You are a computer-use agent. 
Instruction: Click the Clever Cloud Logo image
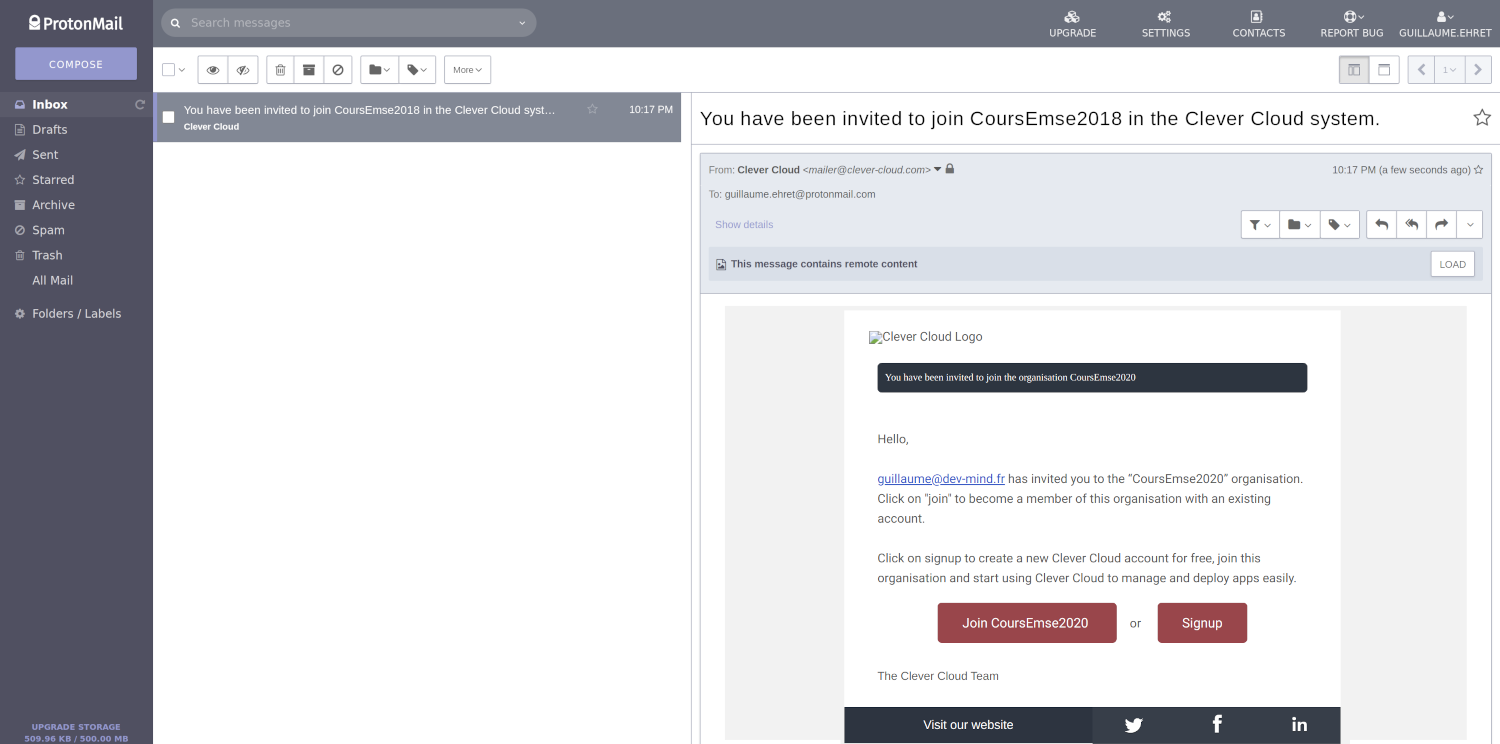[x=926, y=337]
